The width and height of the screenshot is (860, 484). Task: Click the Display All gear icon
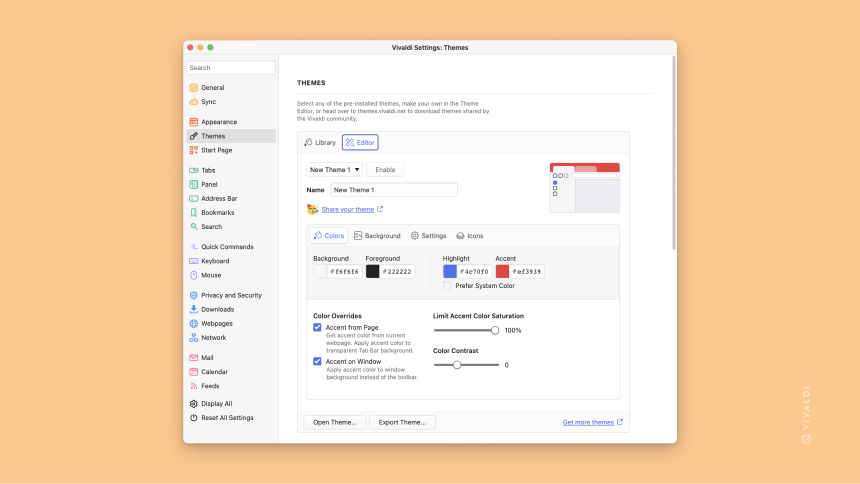point(194,403)
